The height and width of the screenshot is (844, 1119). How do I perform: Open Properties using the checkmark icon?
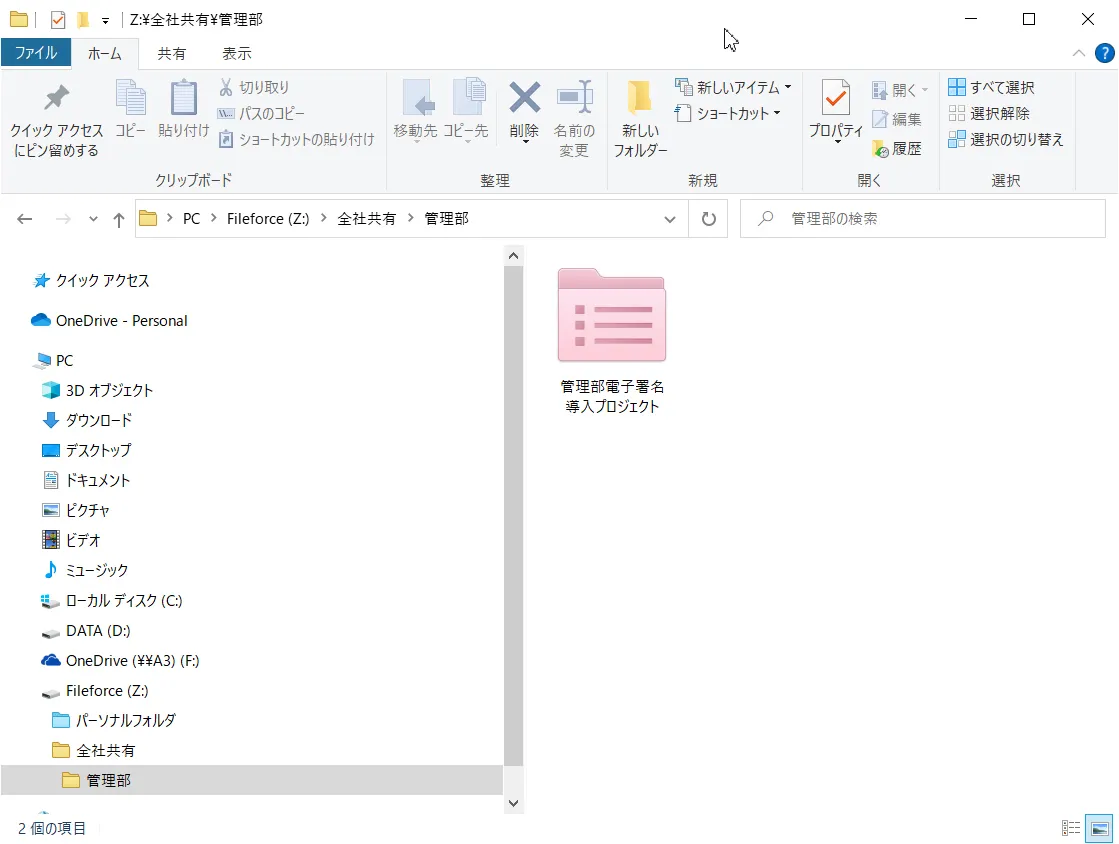835,98
